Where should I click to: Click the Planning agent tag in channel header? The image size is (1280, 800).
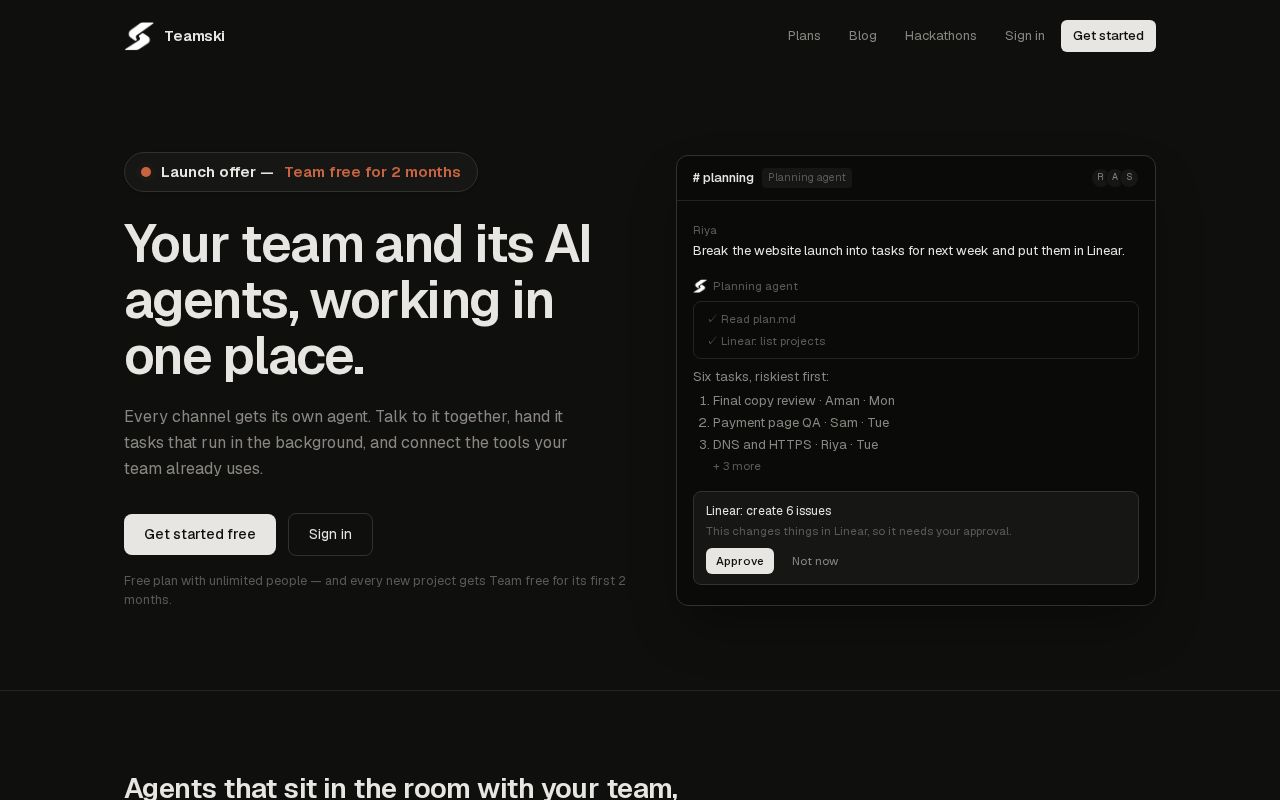[x=807, y=178]
